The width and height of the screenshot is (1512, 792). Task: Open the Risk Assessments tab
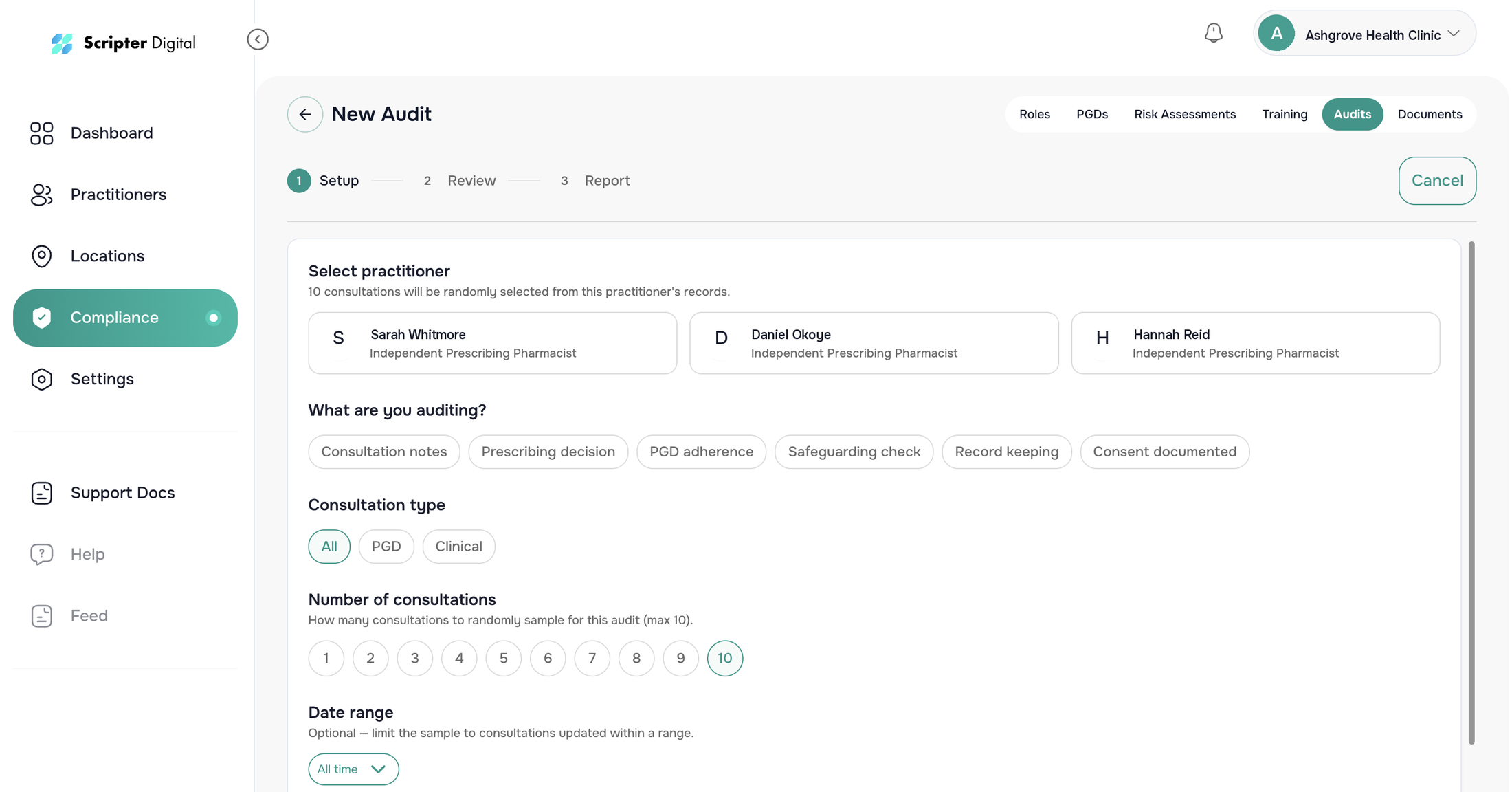[x=1185, y=114]
